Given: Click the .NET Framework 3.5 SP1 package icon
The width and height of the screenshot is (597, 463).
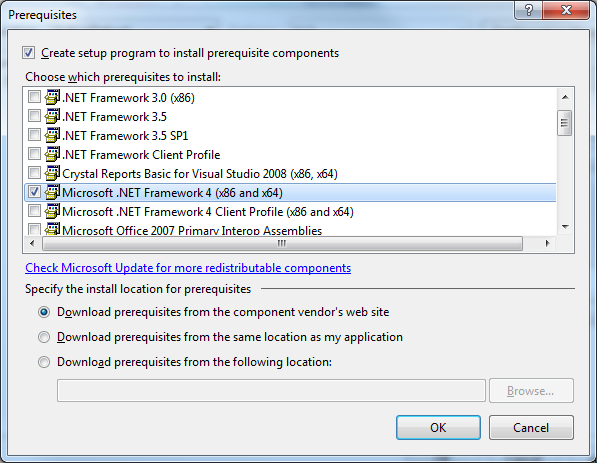Looking at the screenshot, I should coord(52,135).
